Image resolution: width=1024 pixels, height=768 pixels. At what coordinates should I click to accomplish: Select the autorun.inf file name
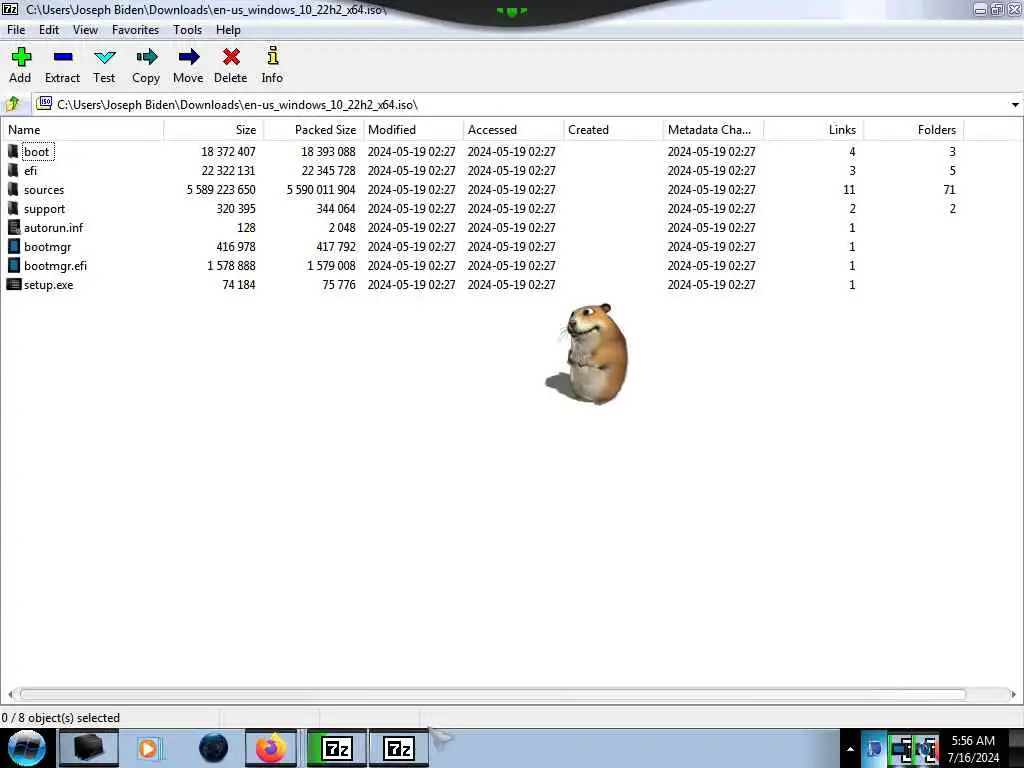[x=54, y=228]
